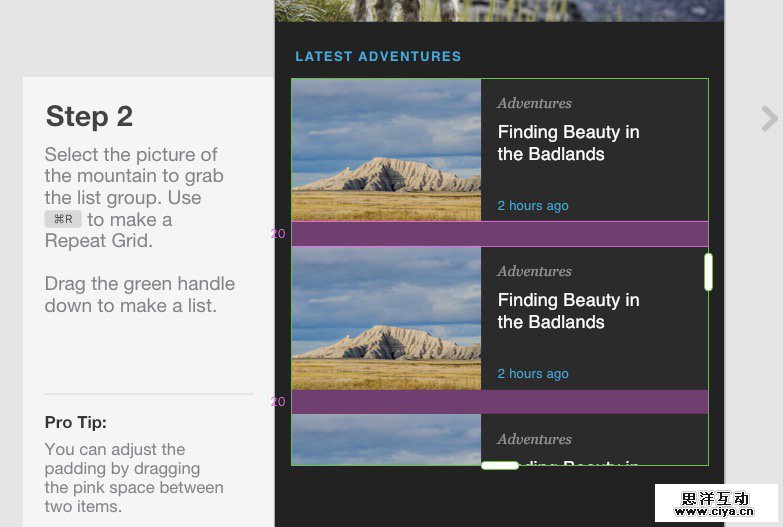Select the first pink padding bar
Screen dimensions: 783x527
click(x=499, y=234)
